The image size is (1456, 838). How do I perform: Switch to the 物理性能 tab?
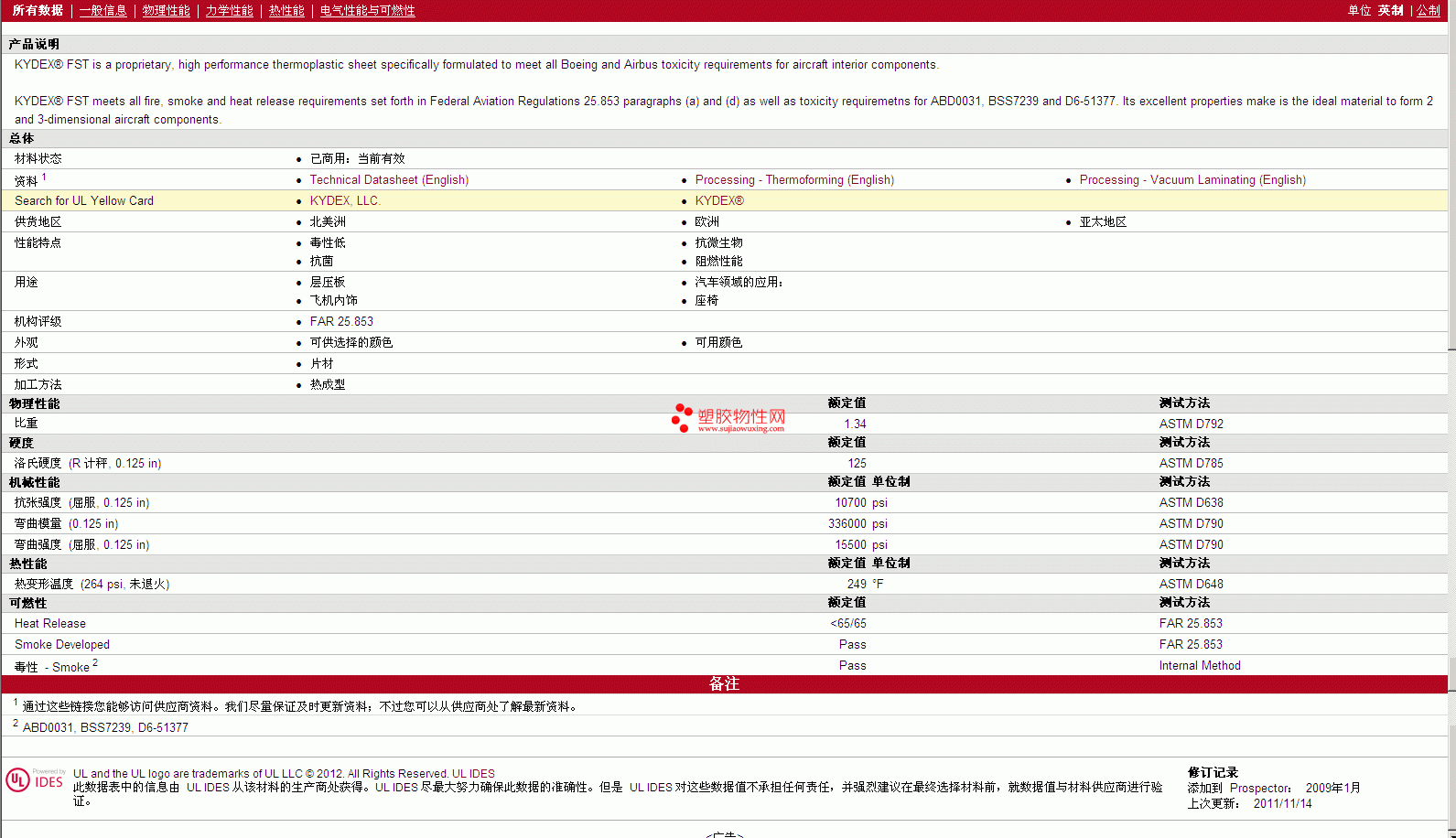[166, 11]
